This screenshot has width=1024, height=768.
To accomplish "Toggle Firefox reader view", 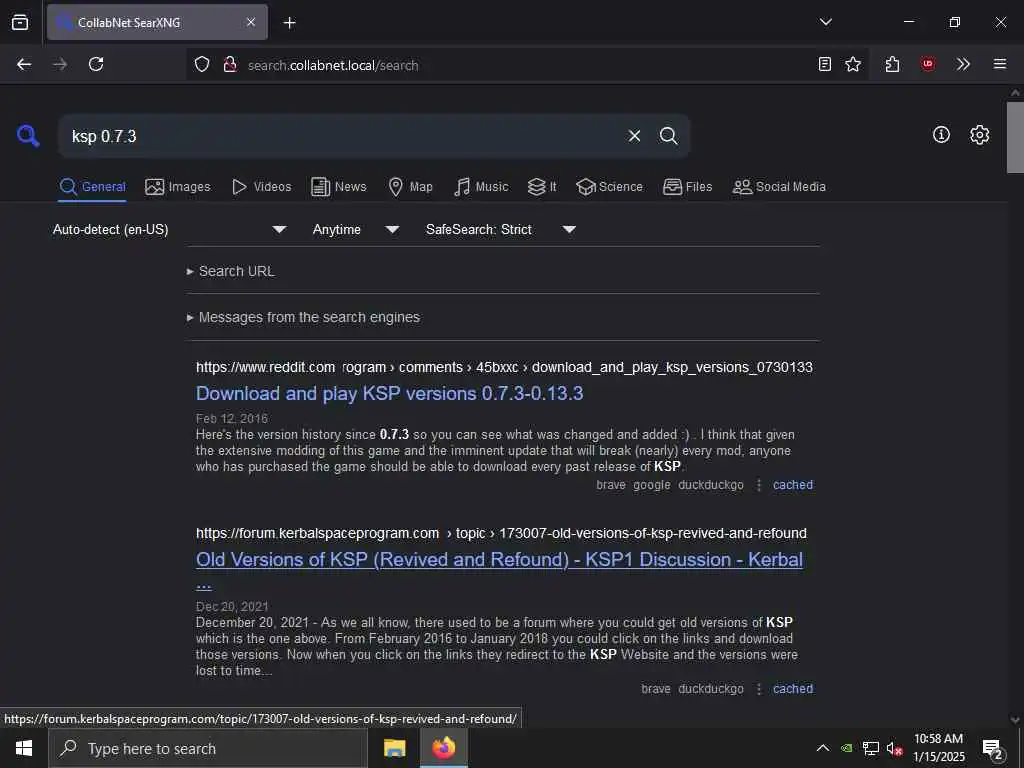I will (x=825, y=64).
